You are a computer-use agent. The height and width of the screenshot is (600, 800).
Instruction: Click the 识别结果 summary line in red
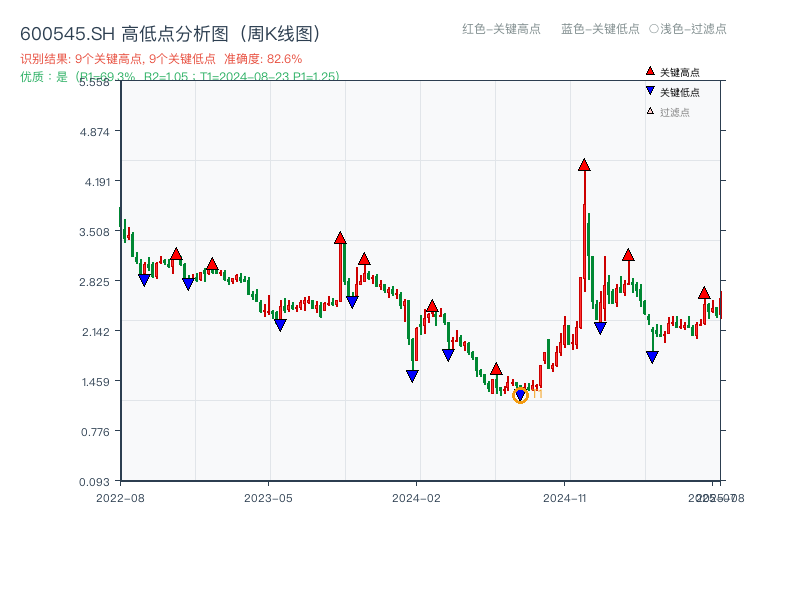click(x=161, y=59)
